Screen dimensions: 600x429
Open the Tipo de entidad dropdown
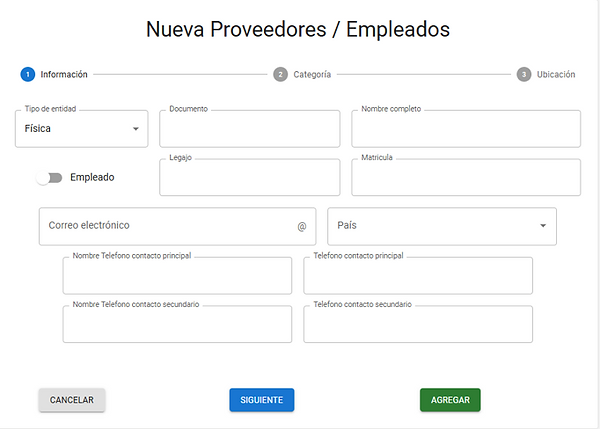[x=82, y=129]
